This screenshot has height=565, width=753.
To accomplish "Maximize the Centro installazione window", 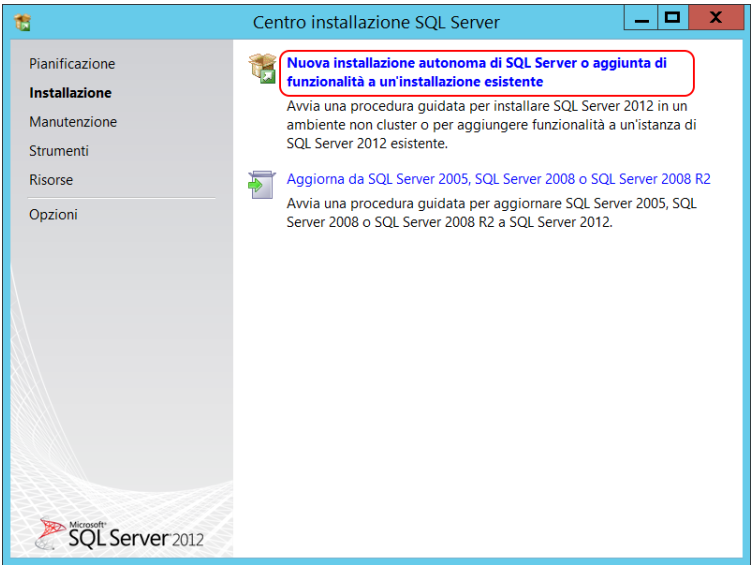I will click(672, 18).
